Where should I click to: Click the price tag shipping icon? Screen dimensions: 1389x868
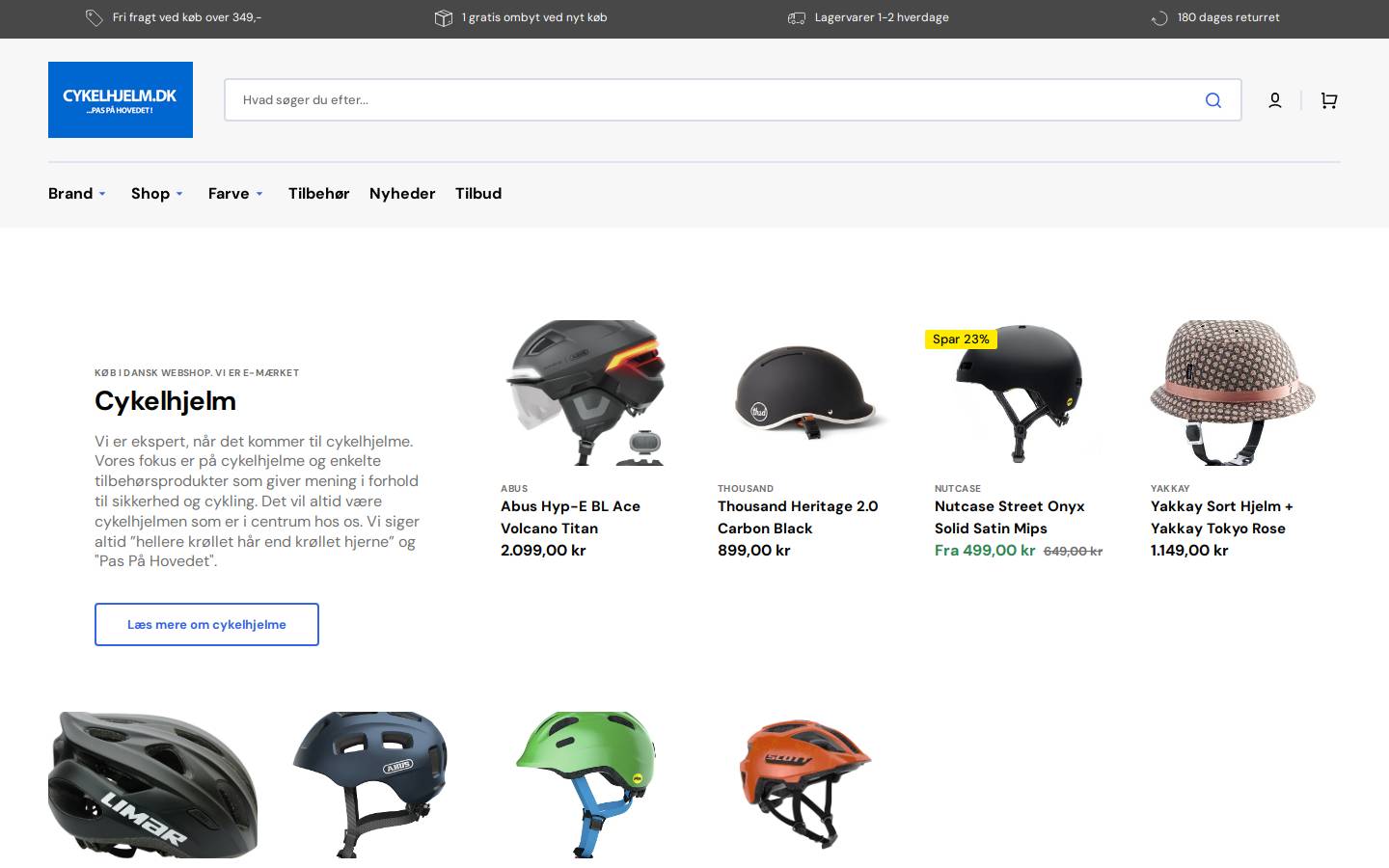click(94, 18)
